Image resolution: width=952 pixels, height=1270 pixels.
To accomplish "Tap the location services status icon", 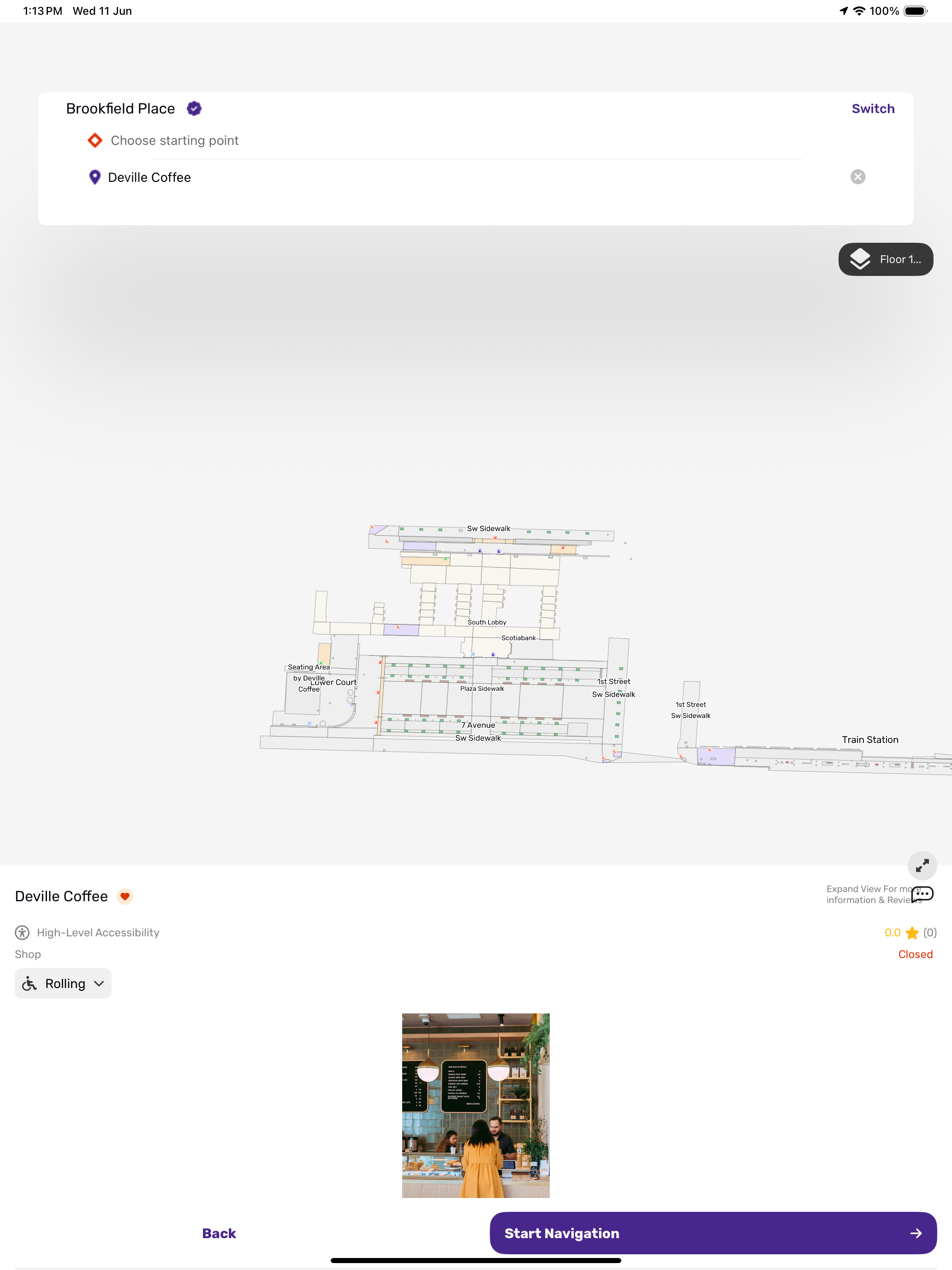I will tap(844, 11).
